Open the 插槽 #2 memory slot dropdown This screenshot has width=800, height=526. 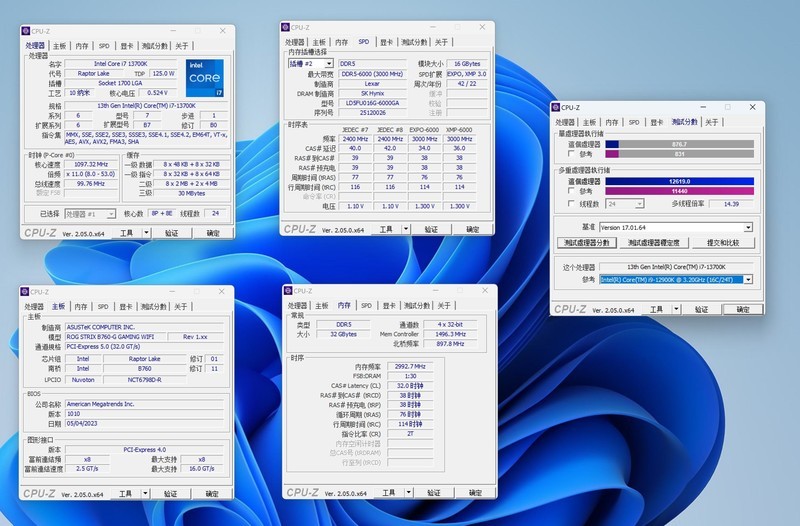coord(329,64)
